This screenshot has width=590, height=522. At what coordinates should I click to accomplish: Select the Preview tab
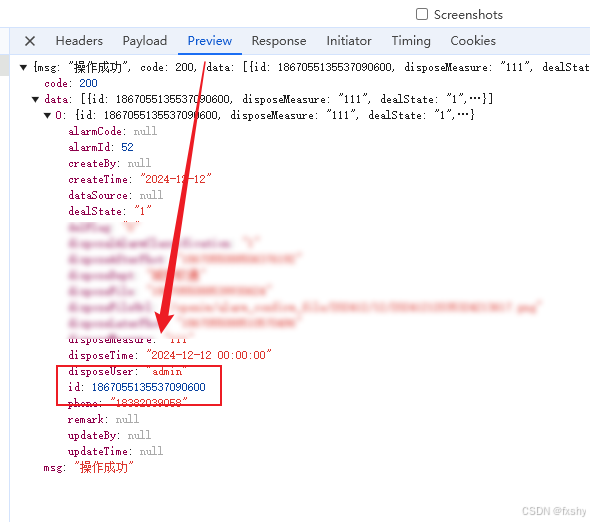coord(210,41)
